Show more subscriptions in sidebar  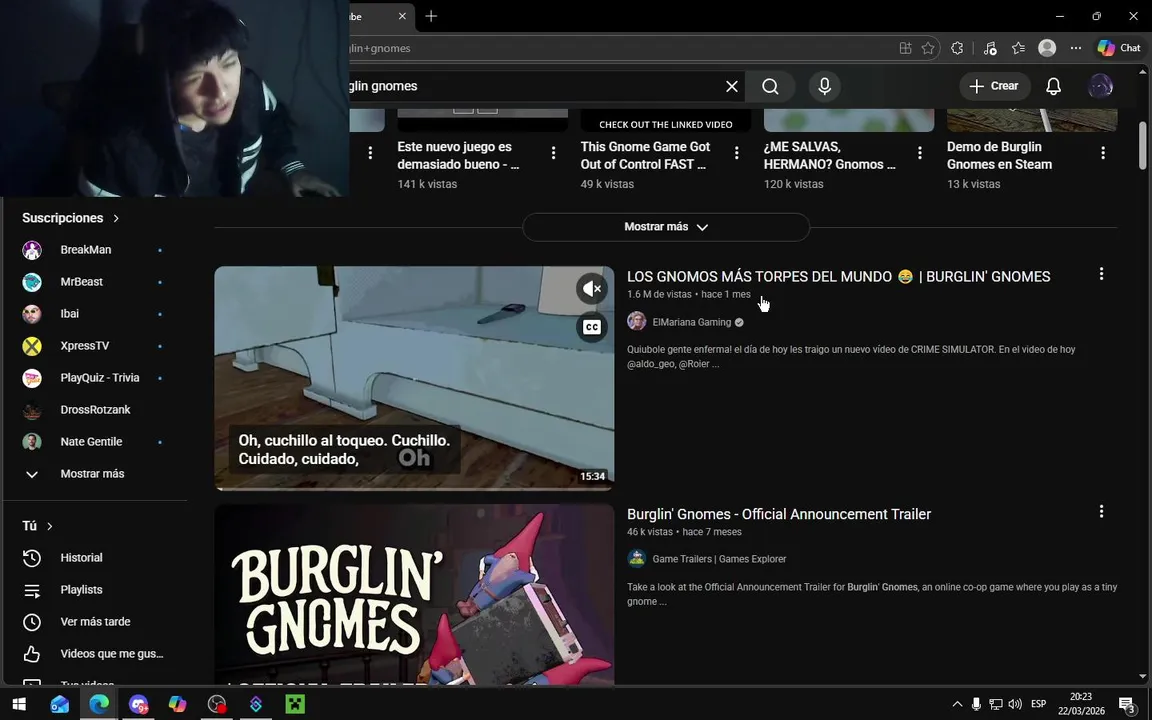pos(93,474)
